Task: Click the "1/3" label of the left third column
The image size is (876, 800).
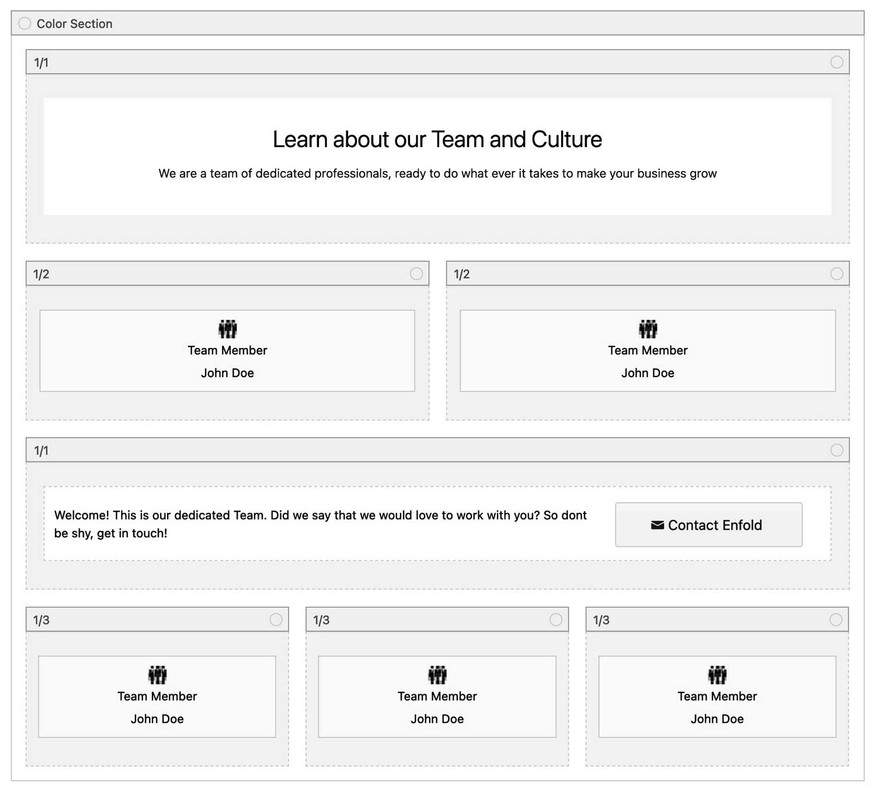Action: click(41, 620)
